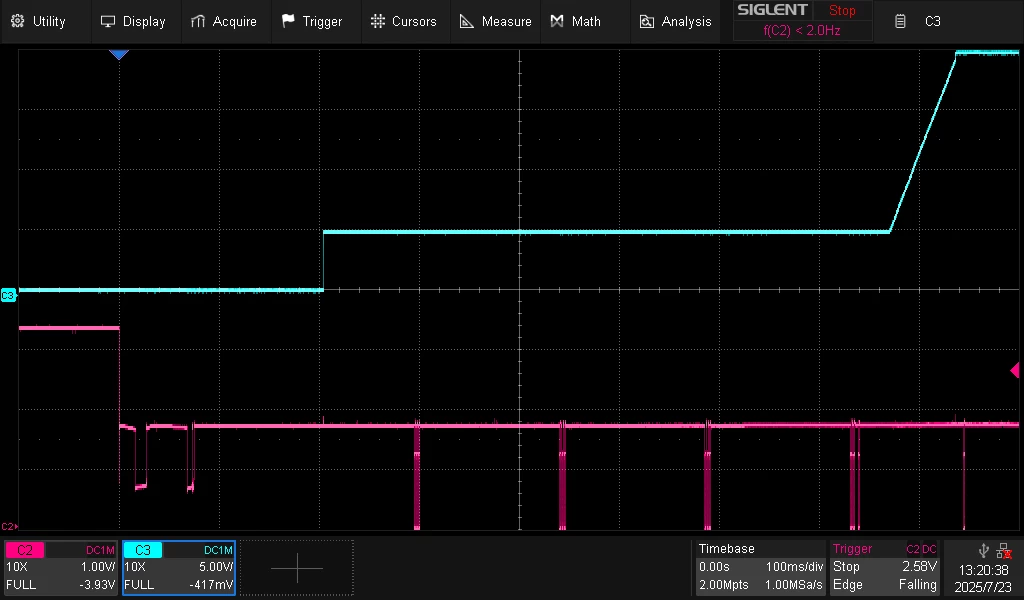Image resolution: width=1024 pixels, height=600 pixels.
Task: Click the blue trigger position marker
Action: (119, 55)
